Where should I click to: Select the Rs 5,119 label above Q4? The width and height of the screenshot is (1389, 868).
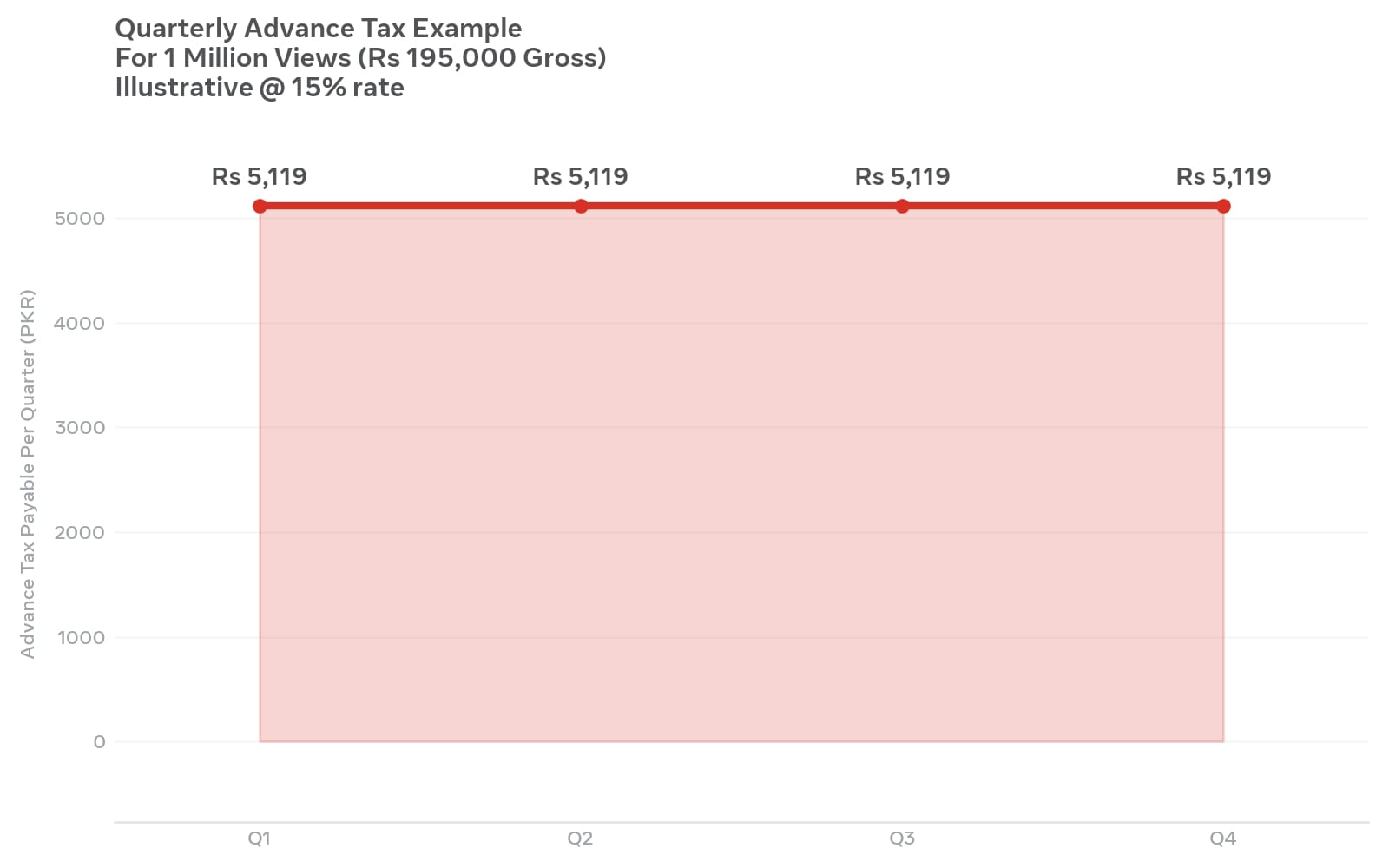pyautogui.click(x=1223, y=177)
